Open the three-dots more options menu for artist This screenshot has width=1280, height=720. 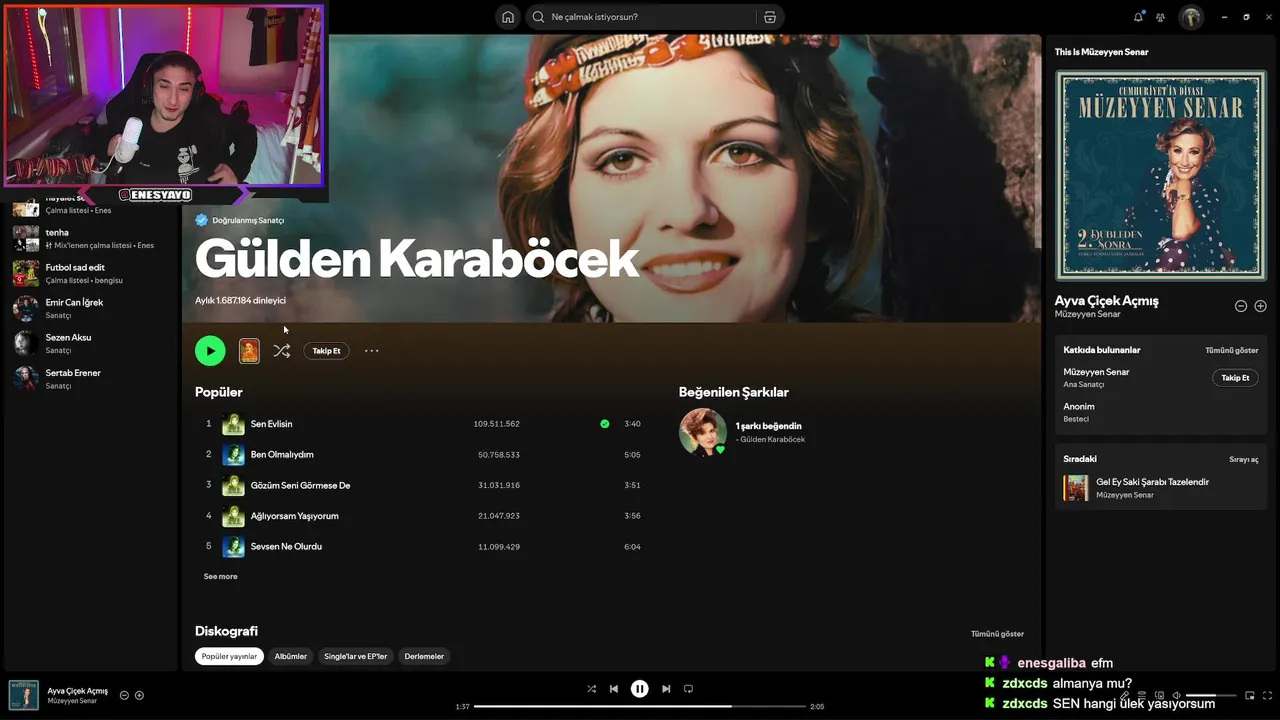coord(372,351)
